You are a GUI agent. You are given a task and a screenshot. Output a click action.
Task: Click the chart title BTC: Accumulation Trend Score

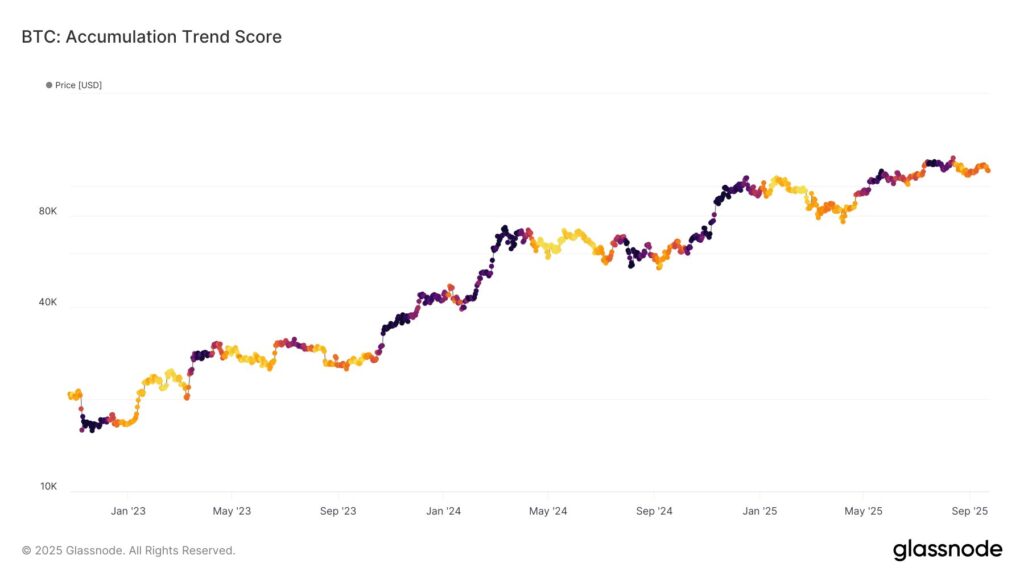click(152, 37)
